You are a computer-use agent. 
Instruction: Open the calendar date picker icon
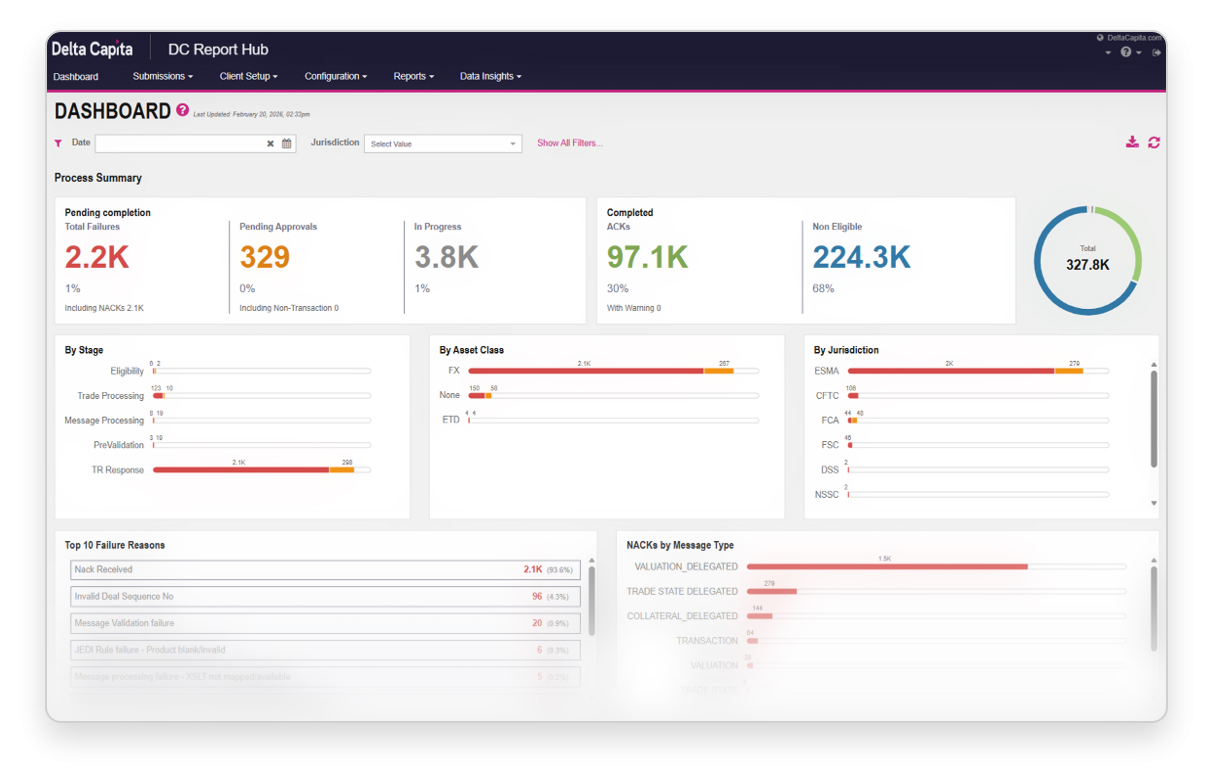[287, 144]
